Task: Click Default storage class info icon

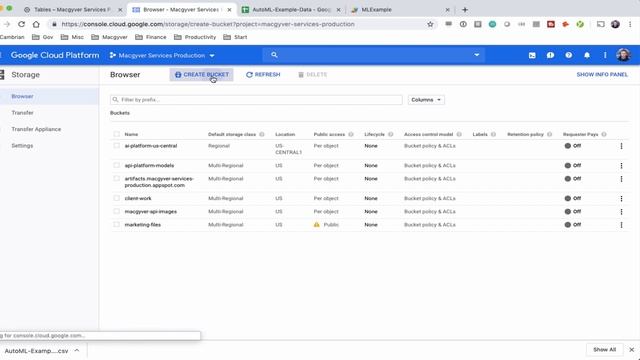Action: coord(262,134)
